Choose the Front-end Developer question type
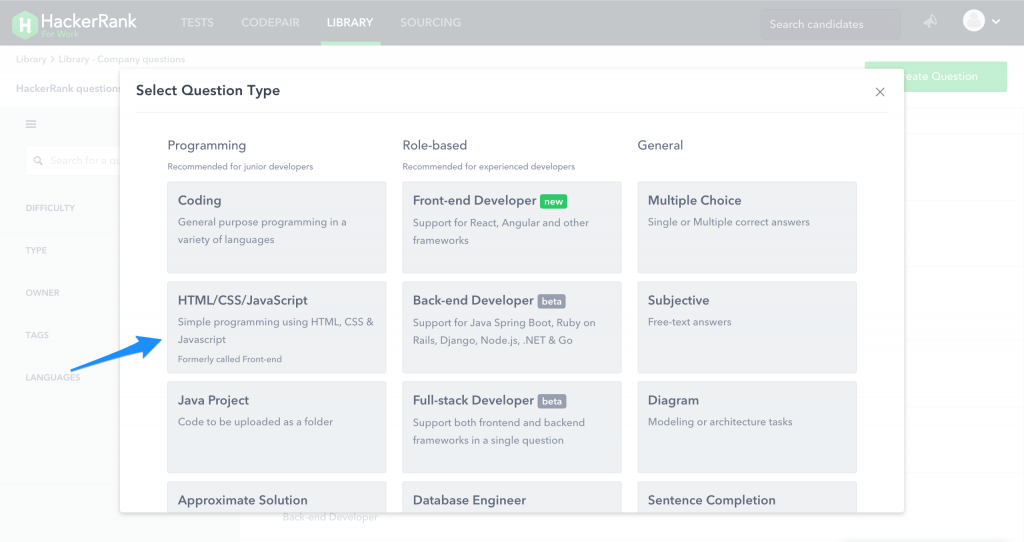This screenshot has height=542, width=1024. click(x=512, y=227)
